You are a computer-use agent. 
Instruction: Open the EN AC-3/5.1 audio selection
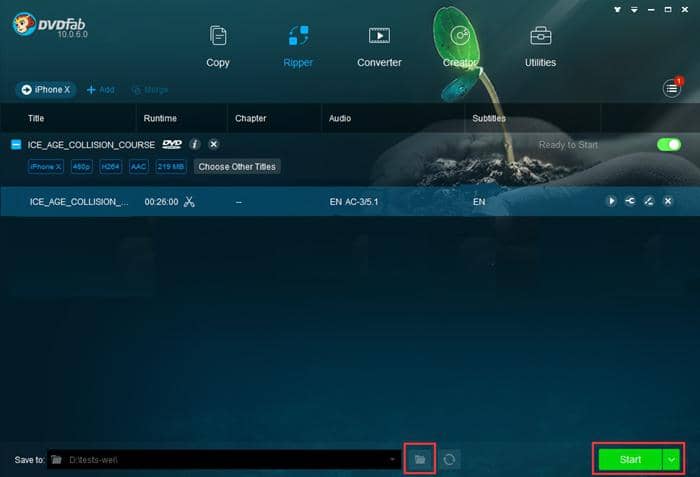tap(354, 202)
